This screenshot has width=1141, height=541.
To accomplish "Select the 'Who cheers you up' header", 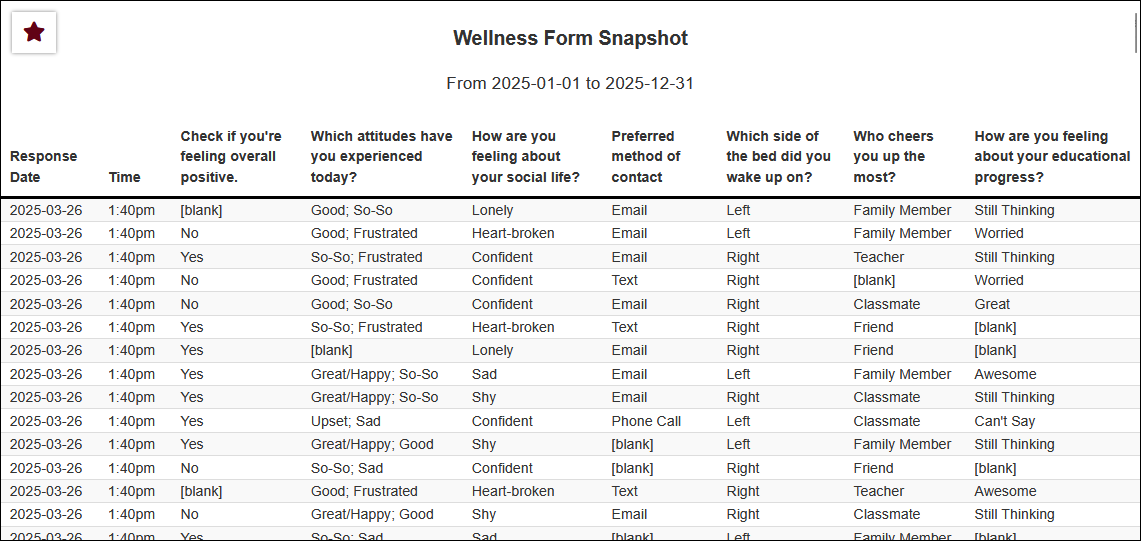I will pos(893,156).
